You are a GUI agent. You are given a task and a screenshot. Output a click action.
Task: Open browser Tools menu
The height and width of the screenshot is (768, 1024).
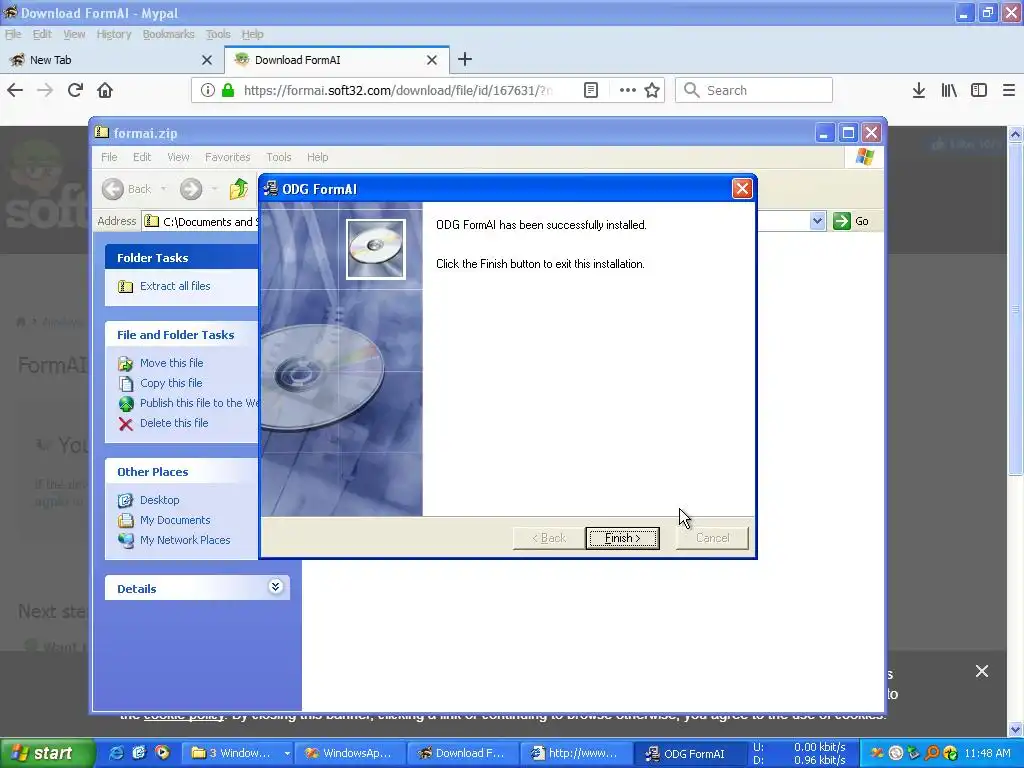coord(218,34)
